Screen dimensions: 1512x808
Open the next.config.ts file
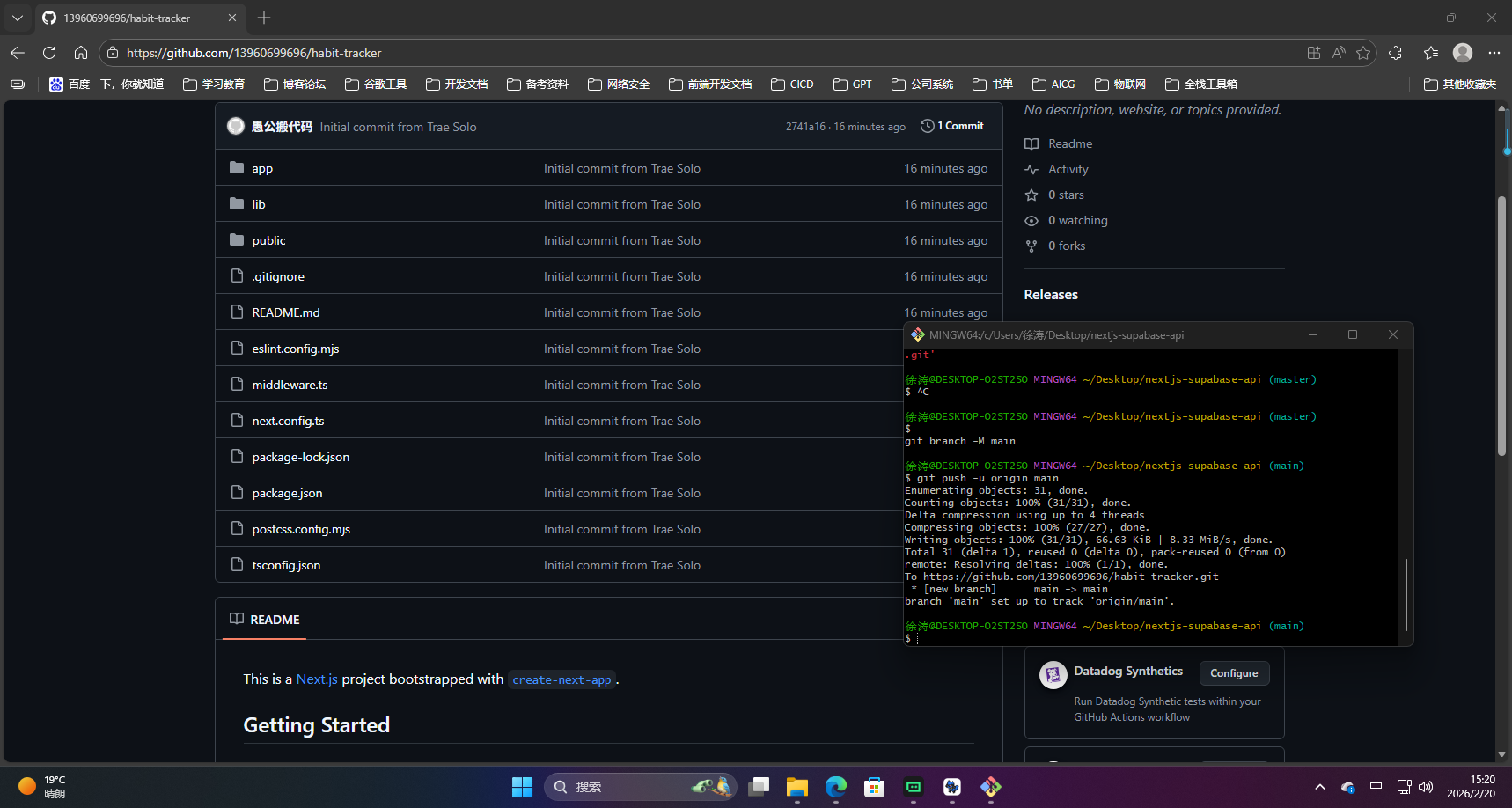(x=288, y=421)
